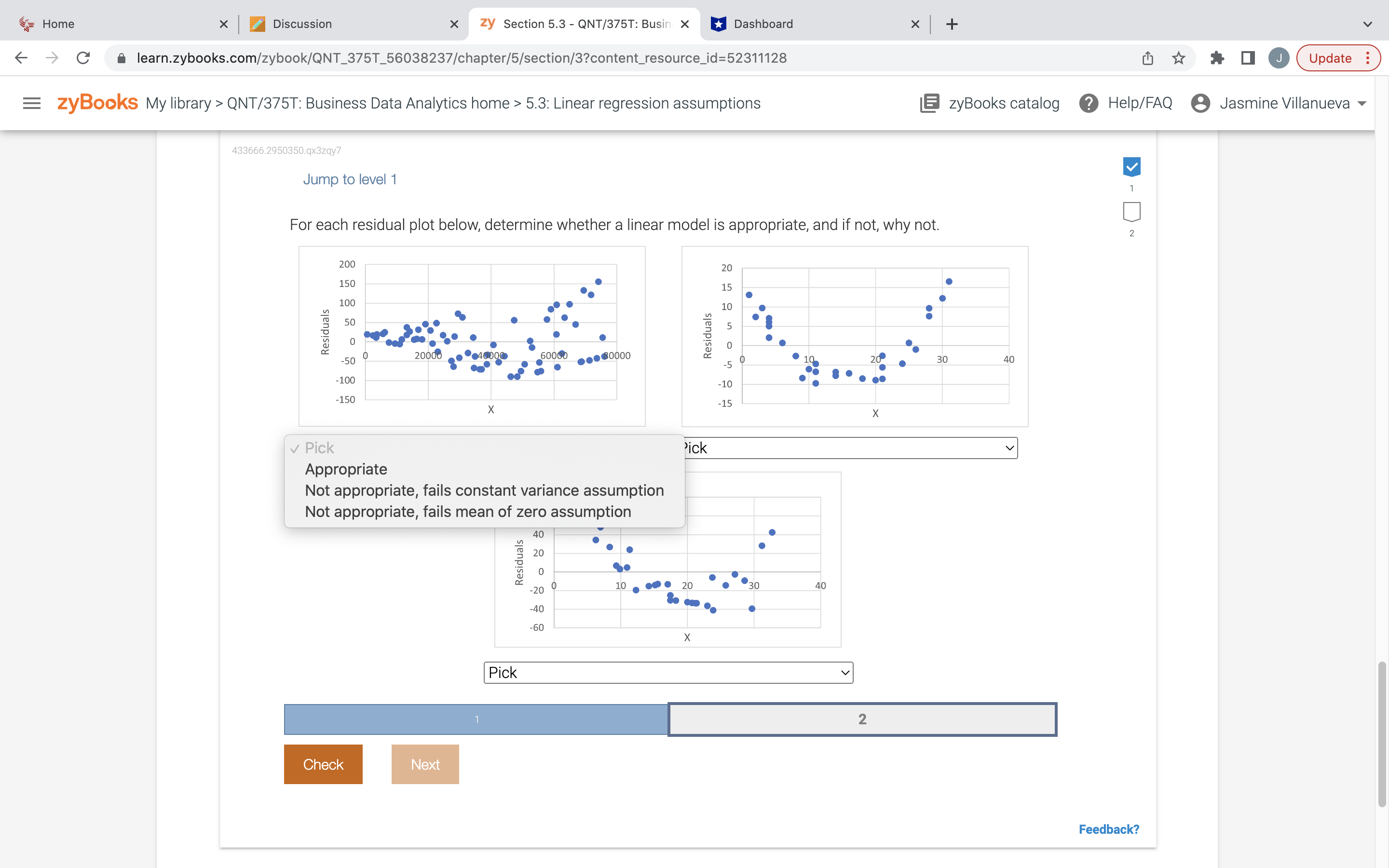Image resolution: width=1389 pixels, height=868 pixels.
Task: Open the zyBooks hamburger menu
Action: 31,103
